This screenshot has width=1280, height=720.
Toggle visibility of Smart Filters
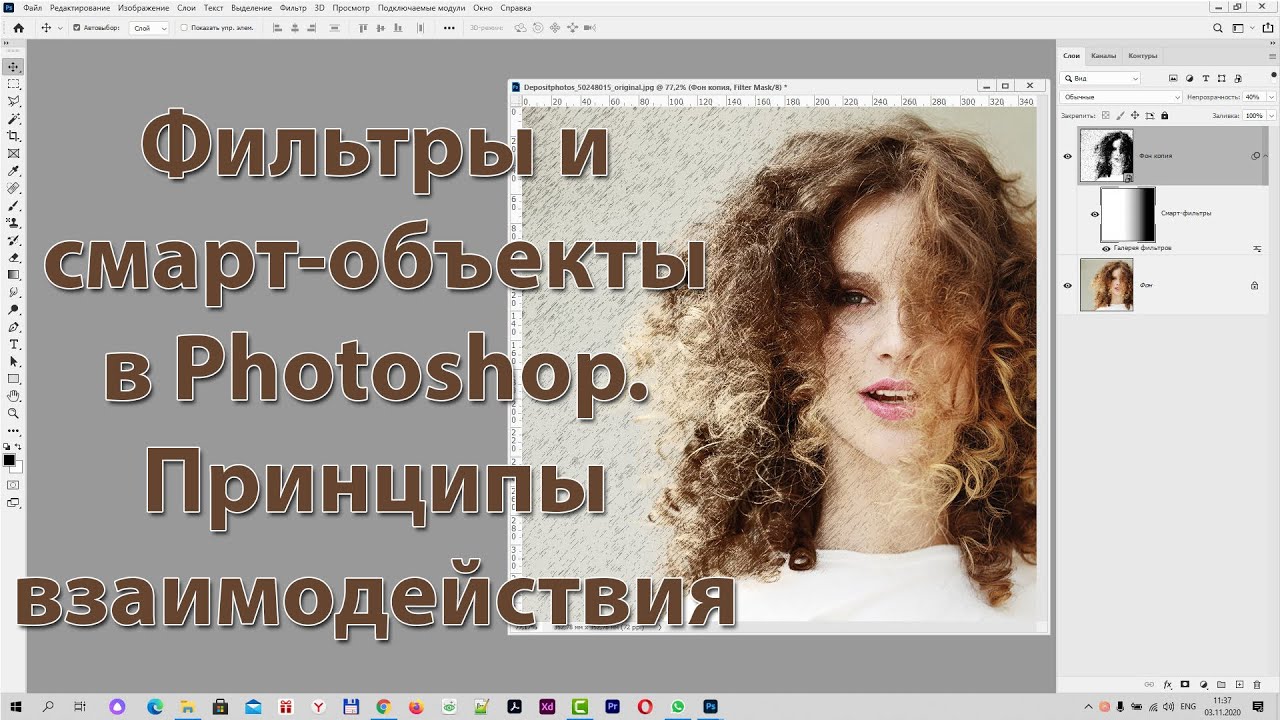pos(1094,214)
